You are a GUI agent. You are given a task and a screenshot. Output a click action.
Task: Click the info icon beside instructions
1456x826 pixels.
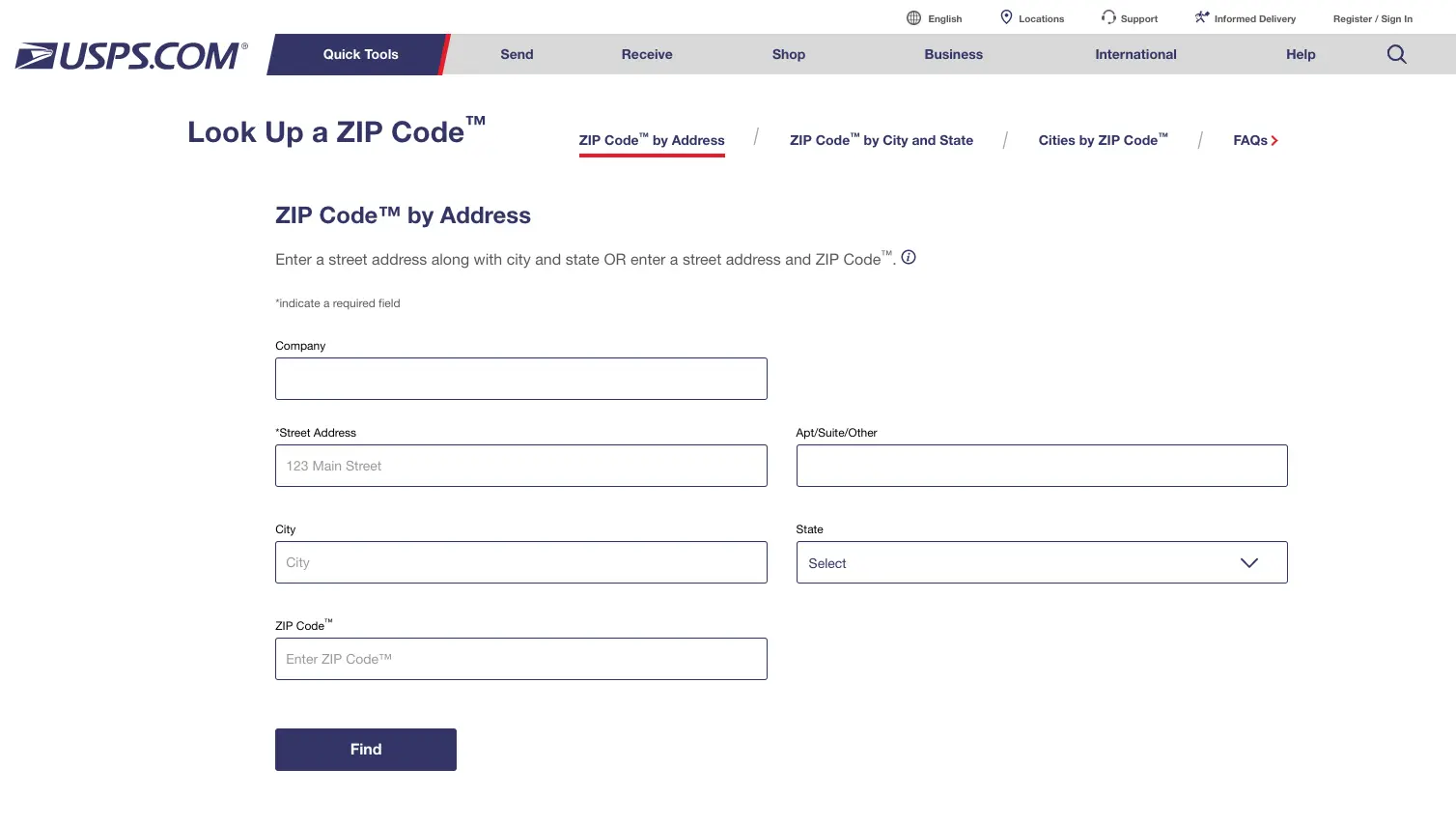point(909,257)
